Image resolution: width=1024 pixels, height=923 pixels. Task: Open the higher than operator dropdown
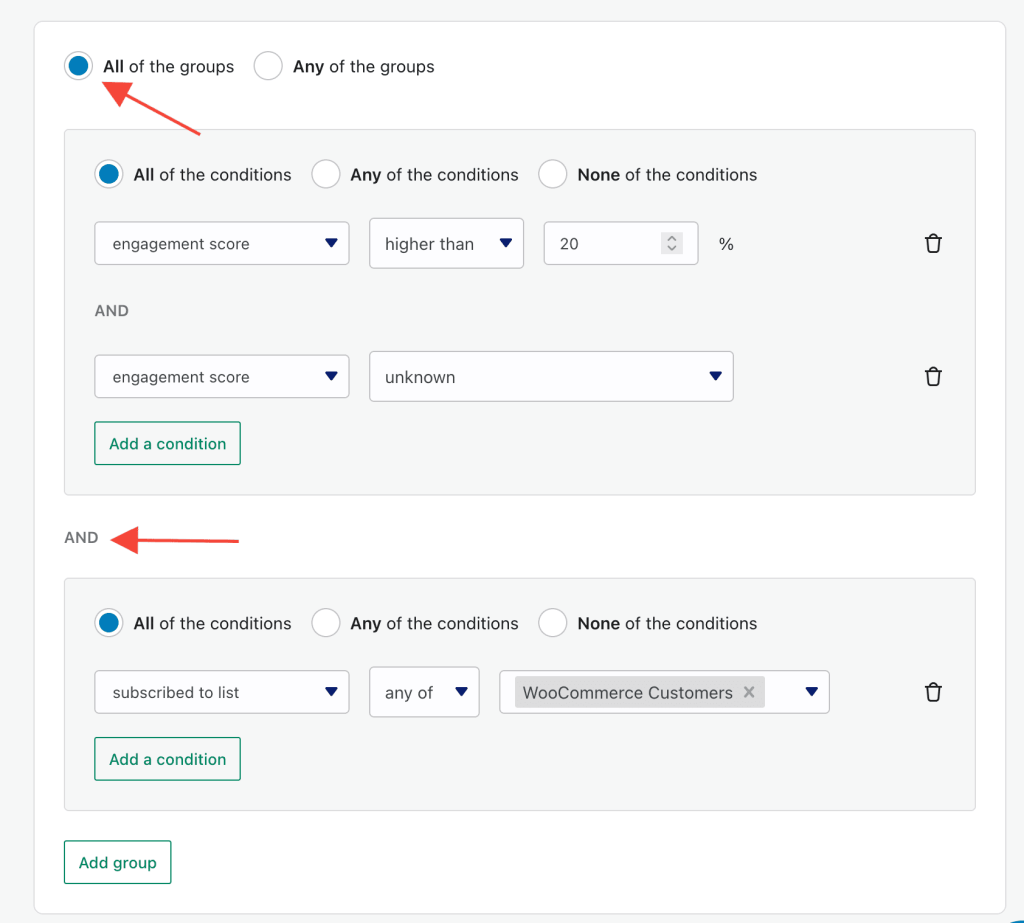(x=446, y=244)
